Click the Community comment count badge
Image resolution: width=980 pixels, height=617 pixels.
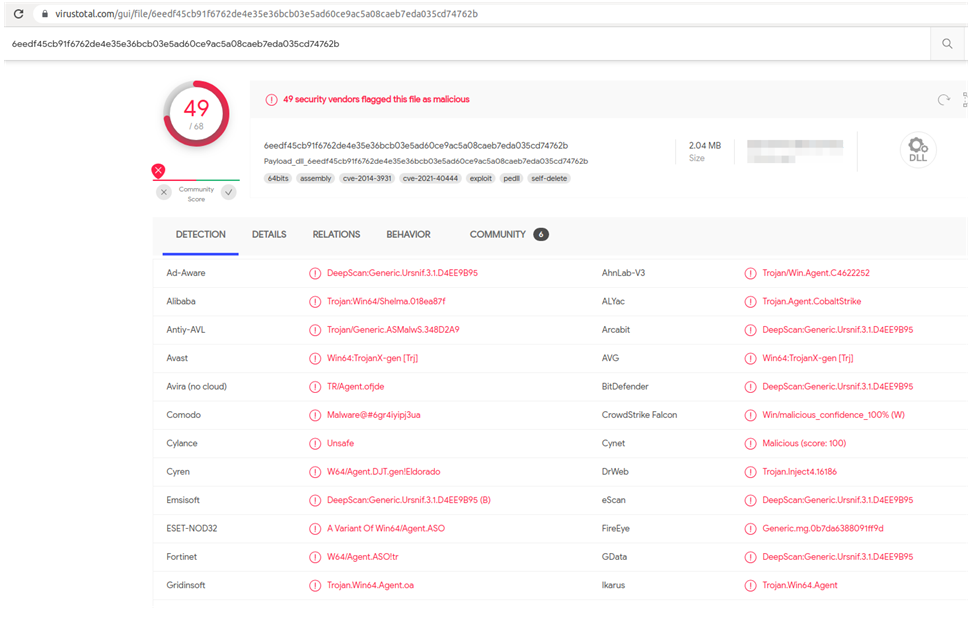[x=541, y=234]
